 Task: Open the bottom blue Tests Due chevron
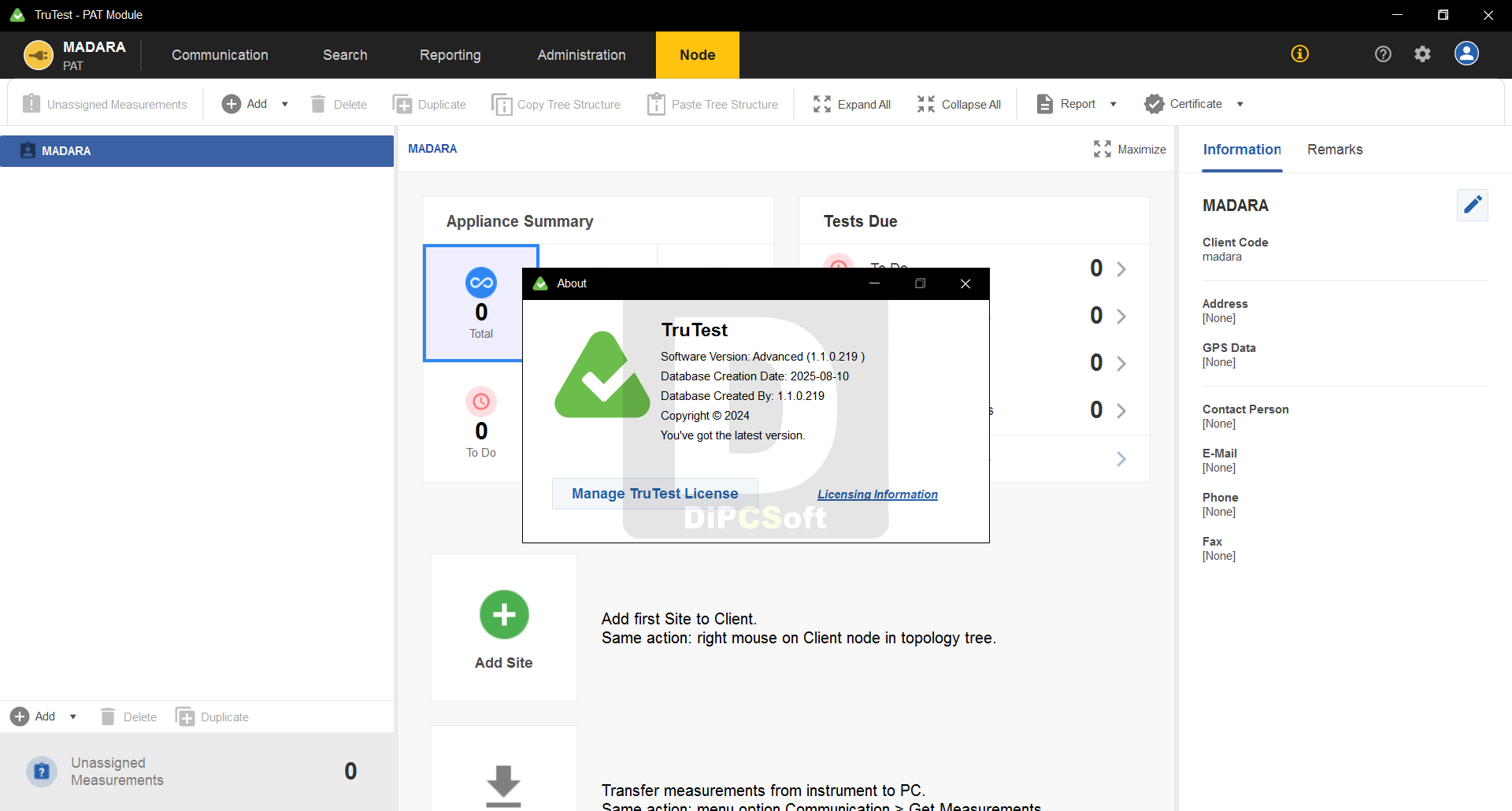click(x=1121, y=459)
